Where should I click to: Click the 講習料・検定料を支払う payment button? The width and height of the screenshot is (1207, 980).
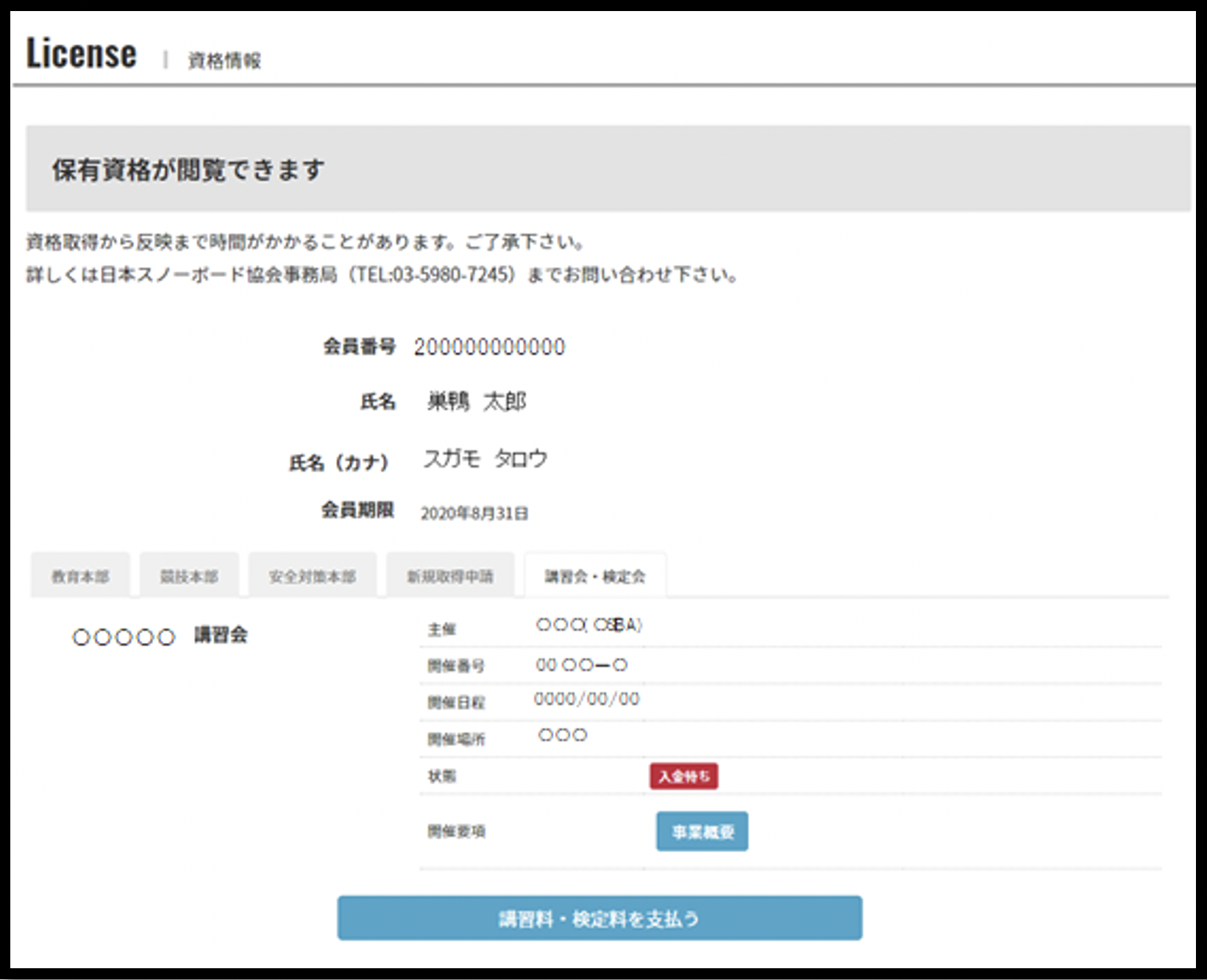coord(599,918)
